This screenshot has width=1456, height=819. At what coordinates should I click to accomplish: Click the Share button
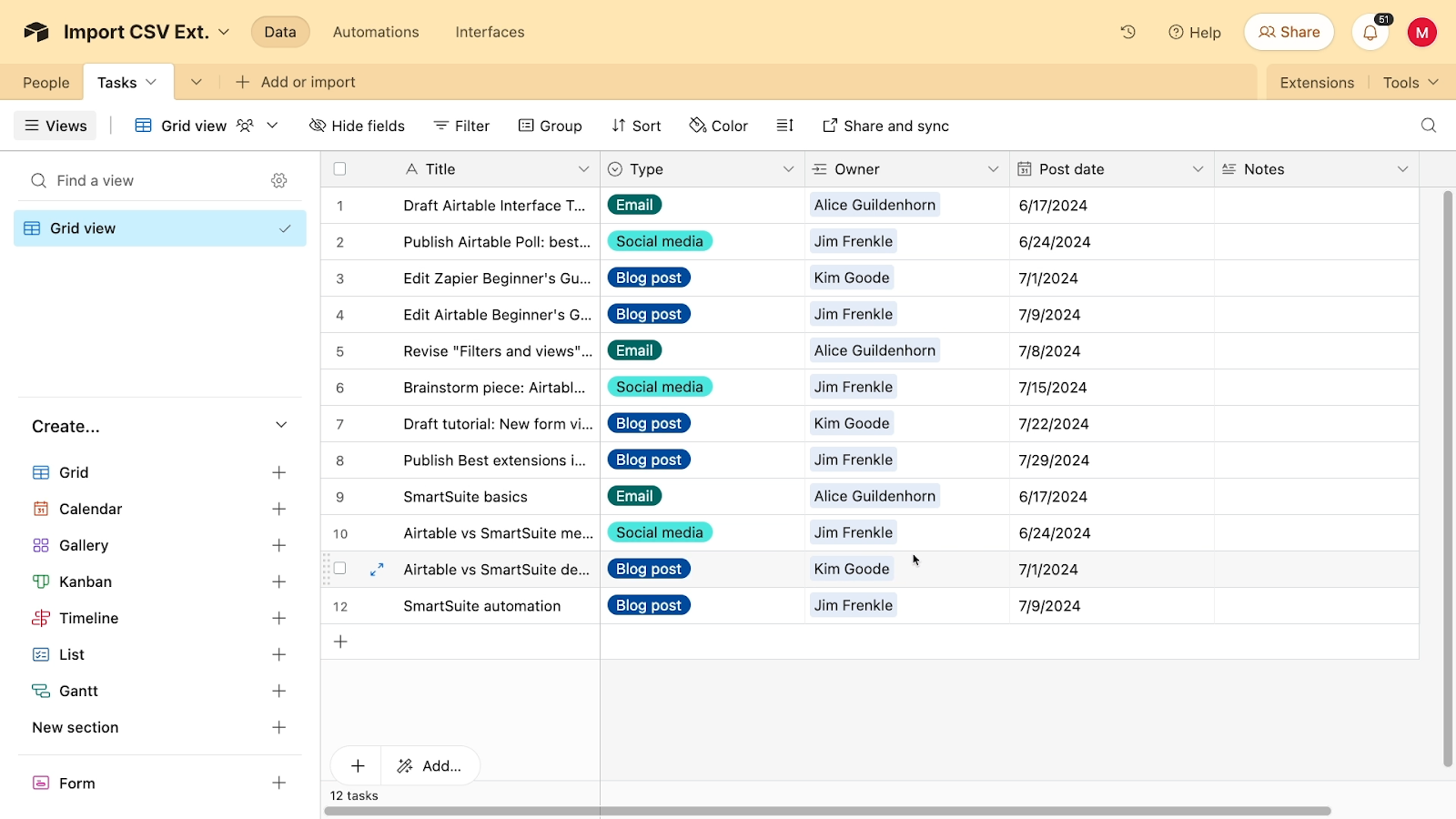(1289, 32)
